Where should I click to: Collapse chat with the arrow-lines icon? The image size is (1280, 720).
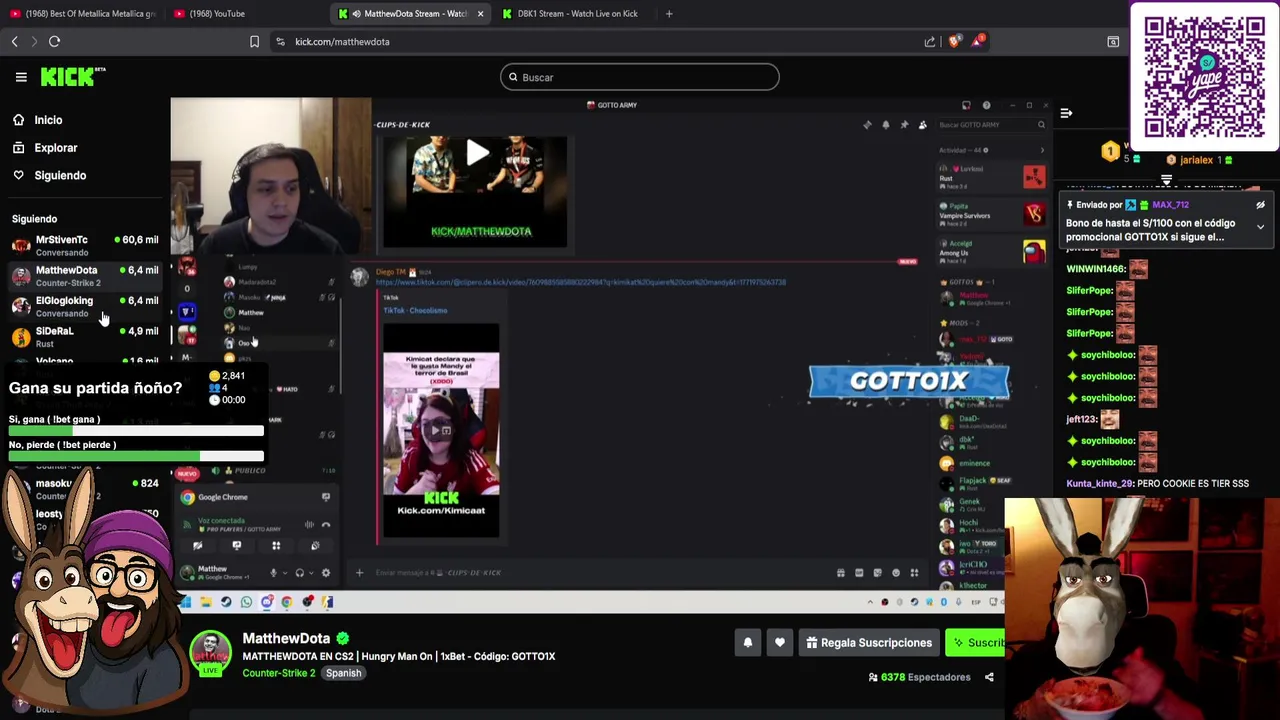1066,113
